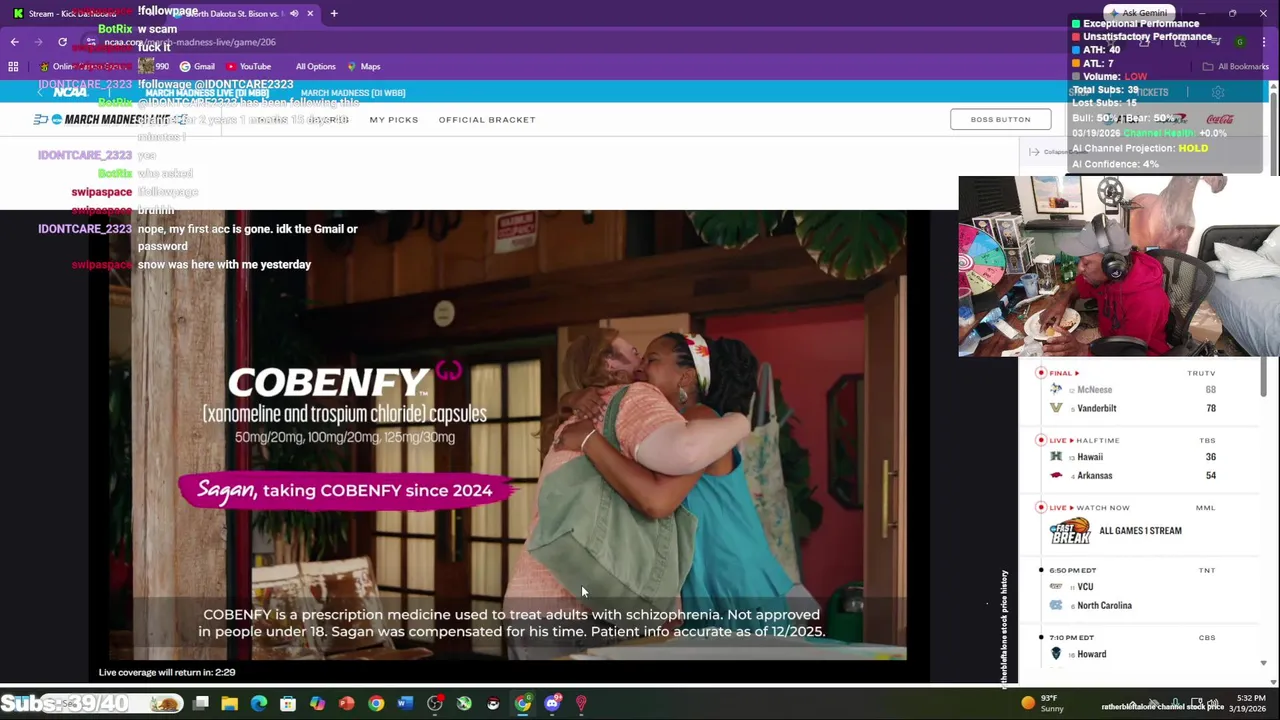Open the YouTube bookmark
The width and height of the screenshot is (1280, 720).
(248, 67)
